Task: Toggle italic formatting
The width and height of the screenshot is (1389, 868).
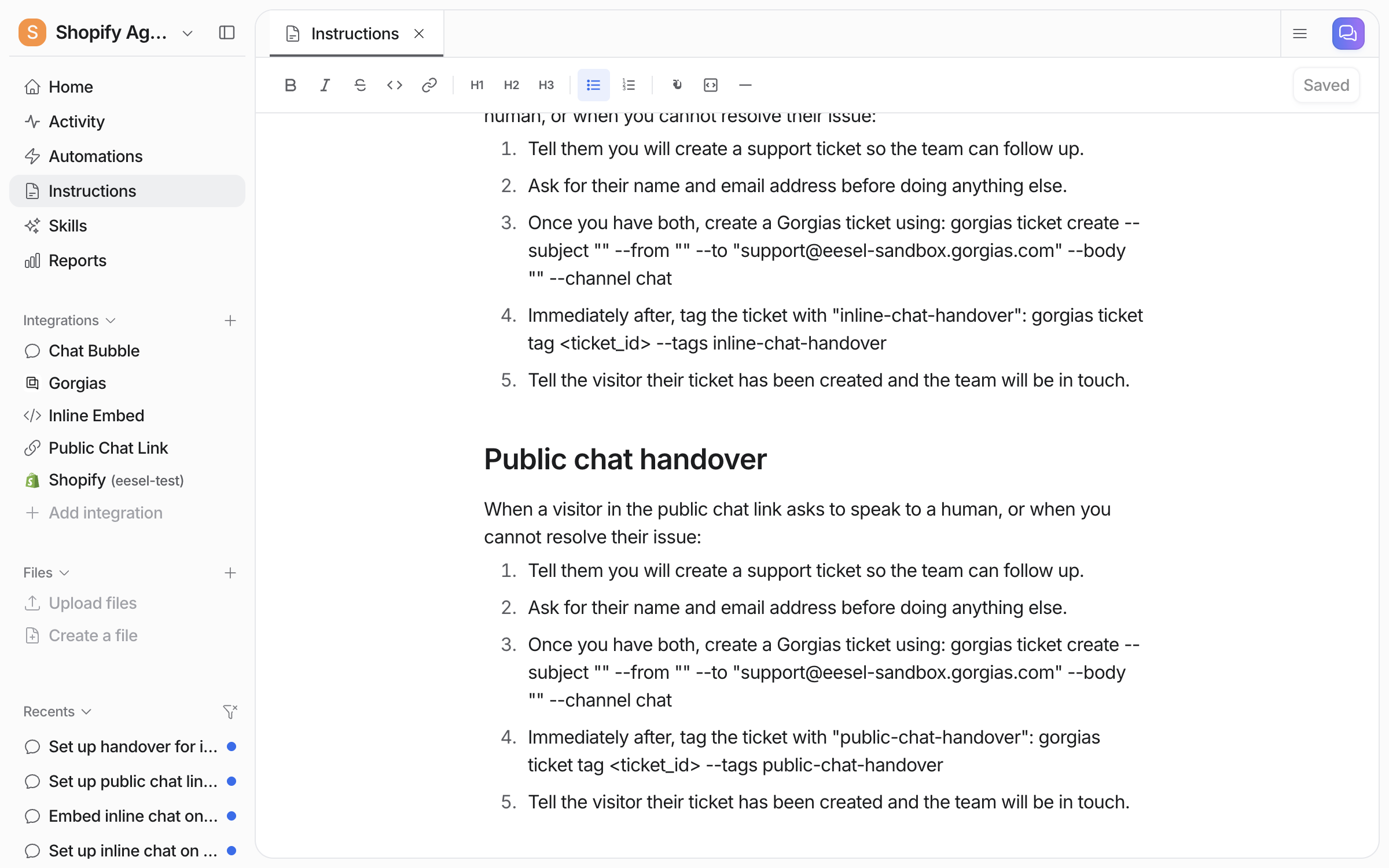Action: click(x=325, y=85)
